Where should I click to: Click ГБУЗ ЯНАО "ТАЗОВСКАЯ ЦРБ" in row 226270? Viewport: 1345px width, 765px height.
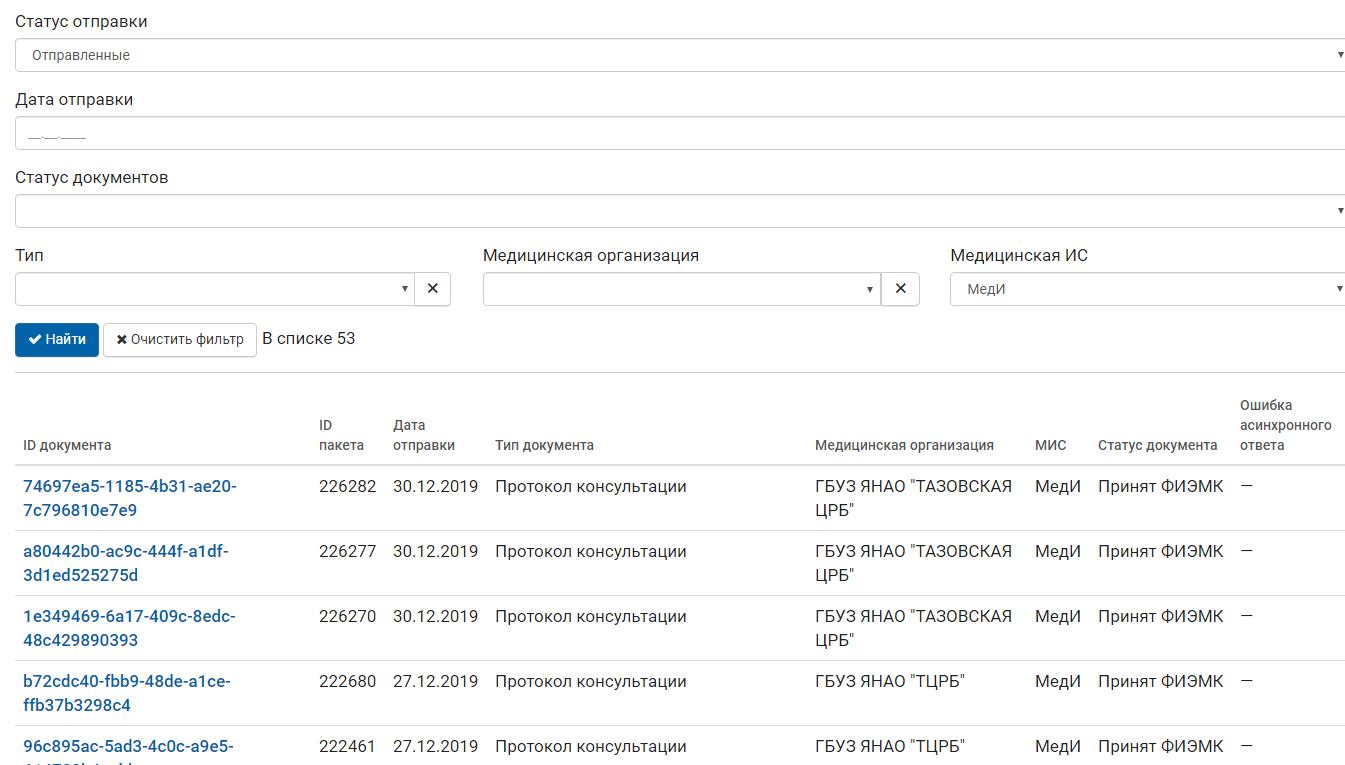click(913, 628)
